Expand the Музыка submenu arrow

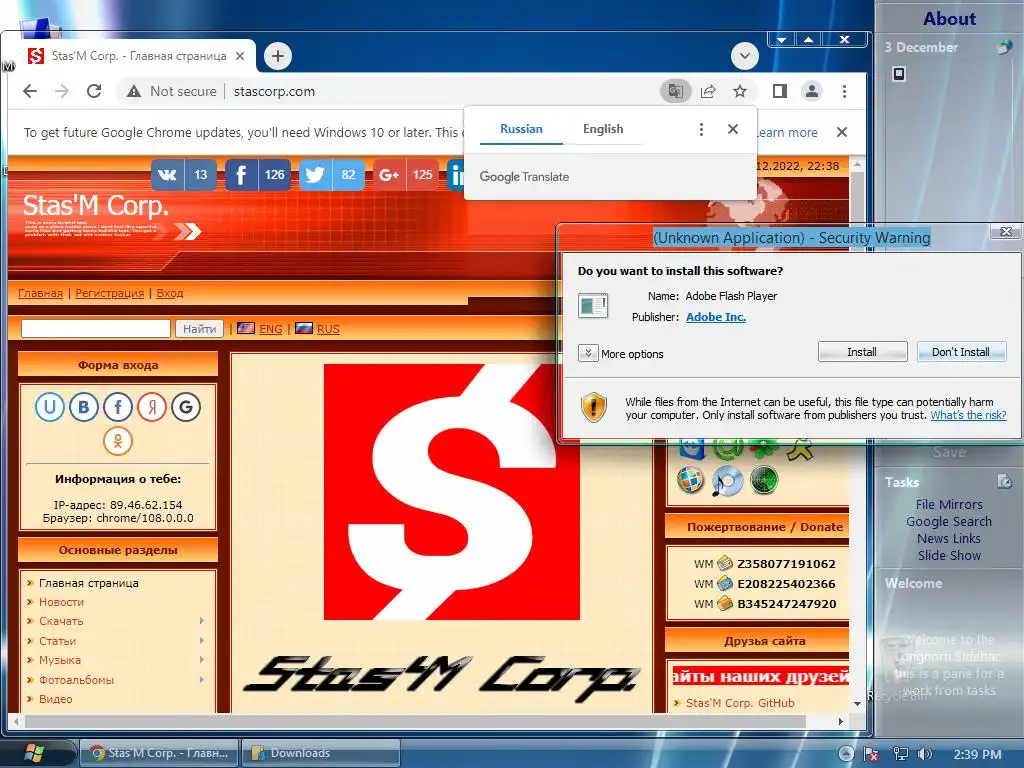(x=202, y=660)
